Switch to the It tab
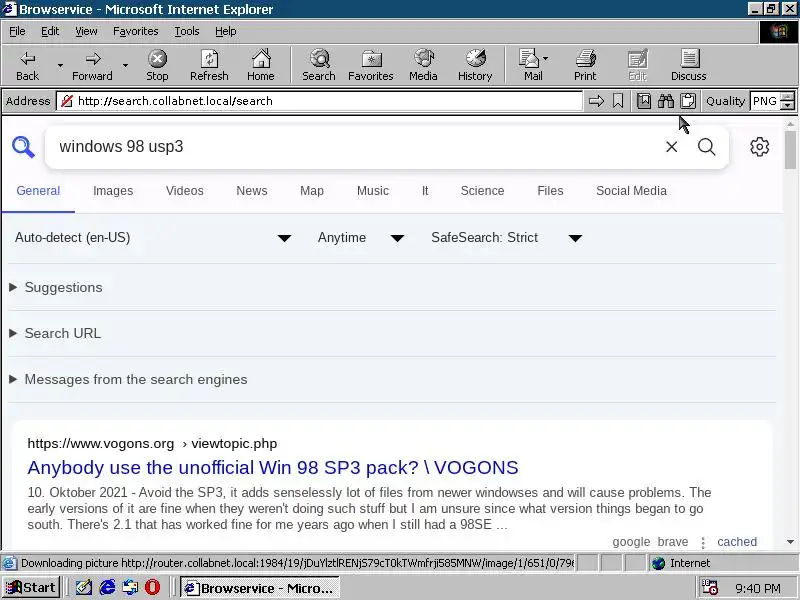 point(425,191)
